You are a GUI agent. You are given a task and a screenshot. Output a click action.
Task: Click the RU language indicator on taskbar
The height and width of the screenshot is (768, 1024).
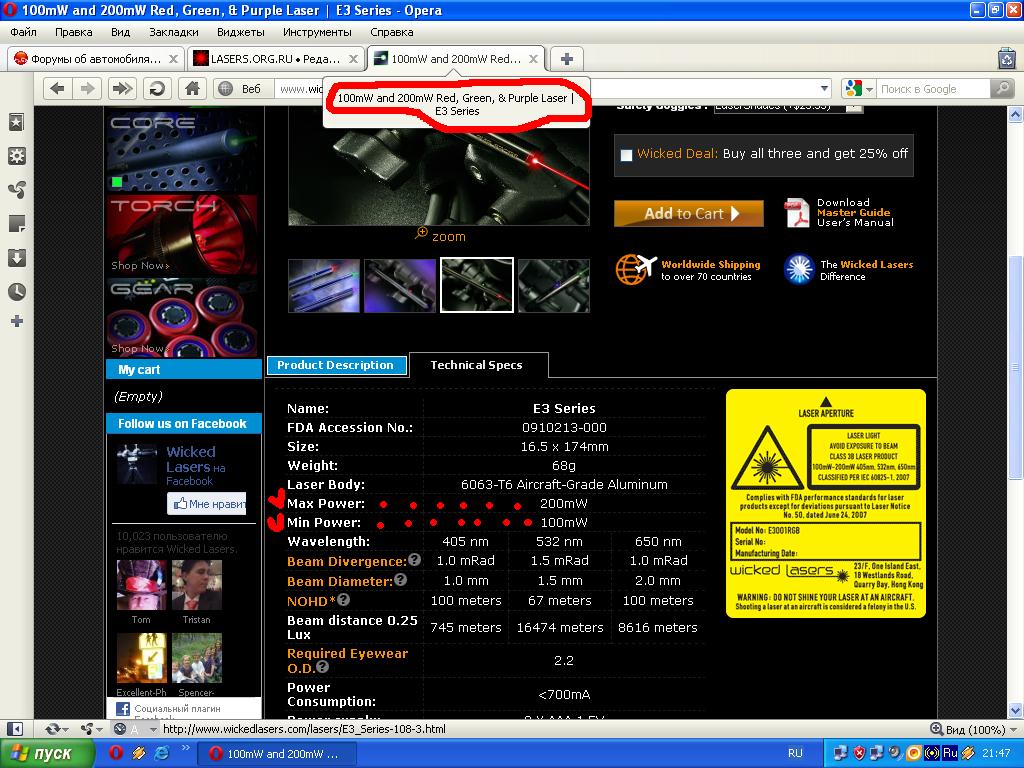[x=795, y=753]
